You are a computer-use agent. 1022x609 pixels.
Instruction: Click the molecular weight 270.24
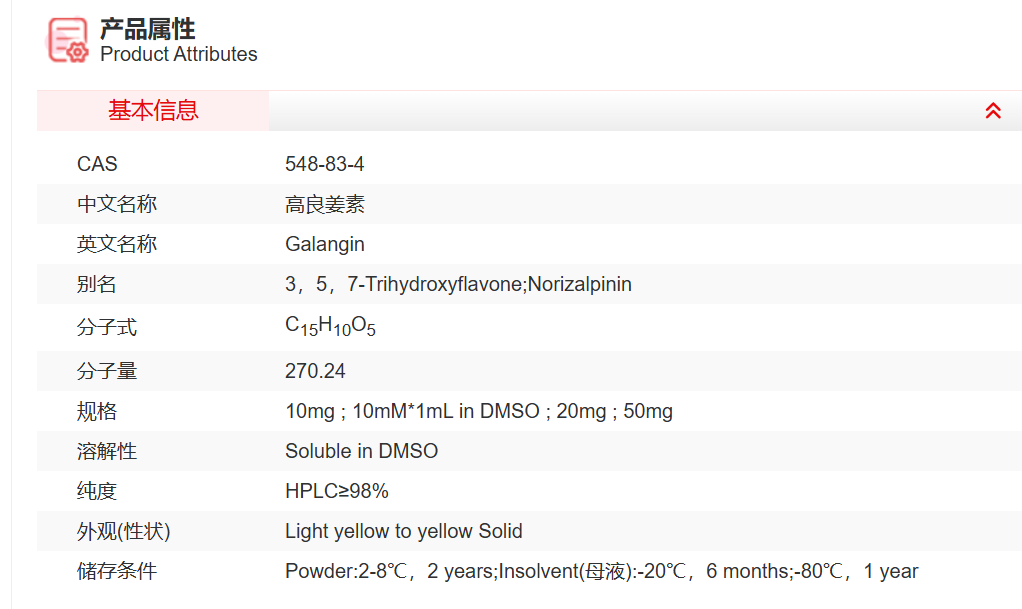315,371
